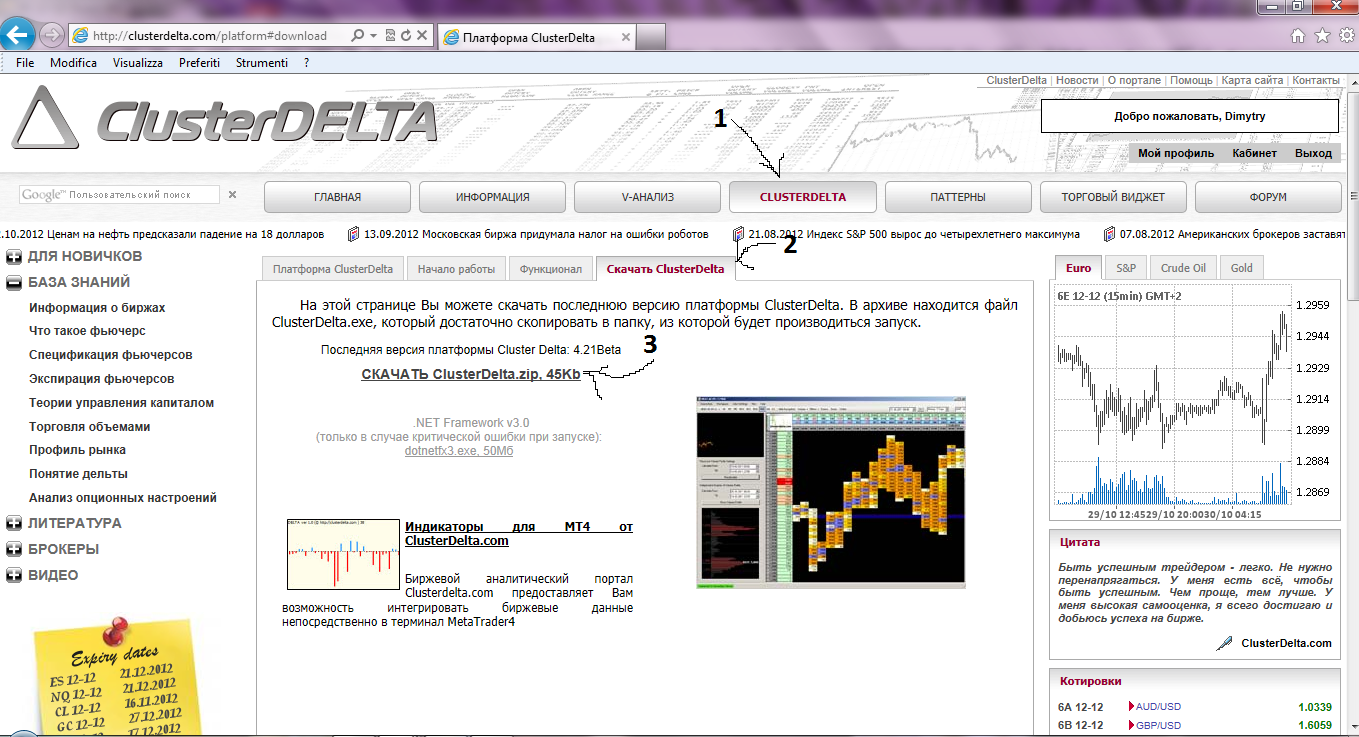Click the Выход logout link

point(1313,153)
